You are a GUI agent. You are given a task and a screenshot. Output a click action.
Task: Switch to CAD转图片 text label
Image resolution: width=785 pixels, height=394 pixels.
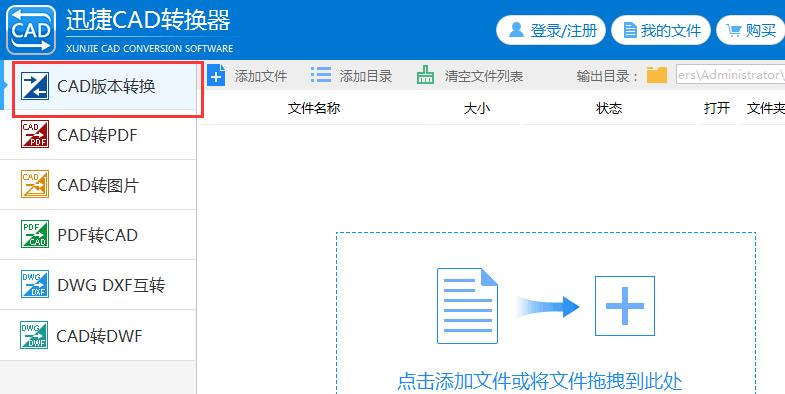(x=98, y=185)
